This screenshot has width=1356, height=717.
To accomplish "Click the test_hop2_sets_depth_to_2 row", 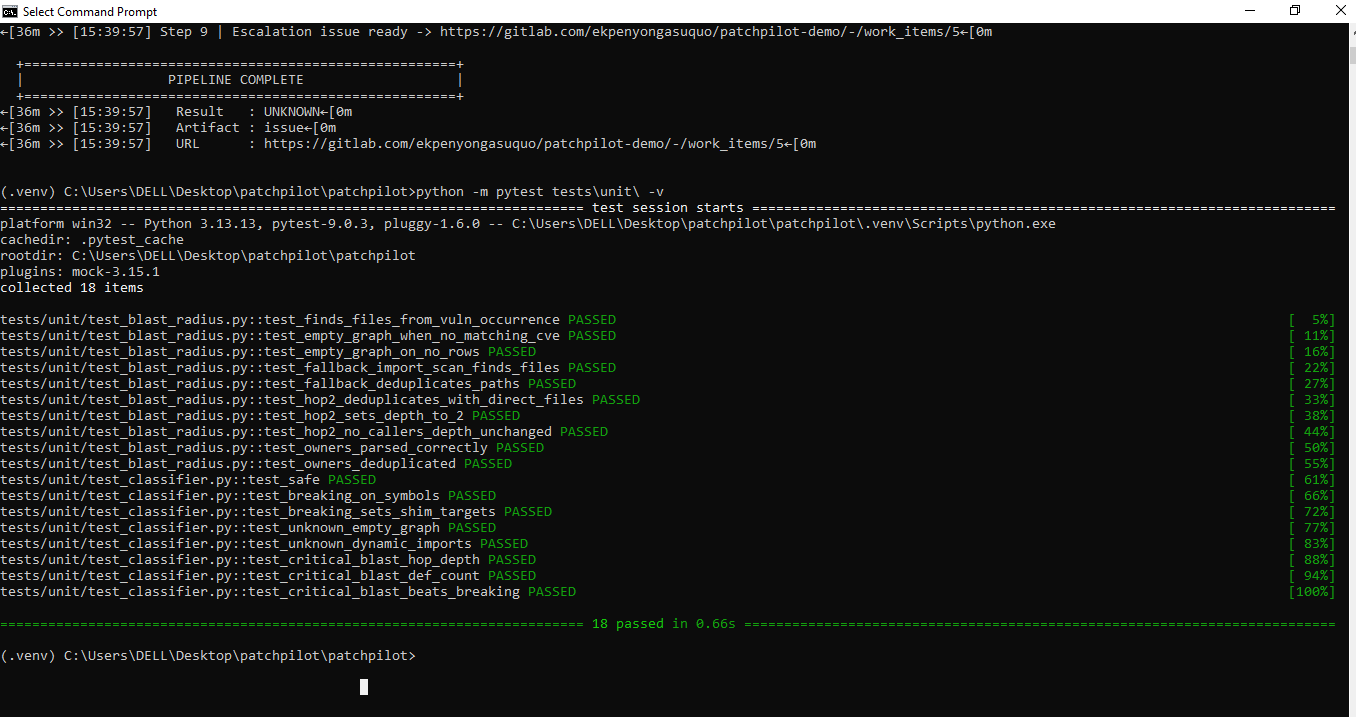I will pos(668,416).
